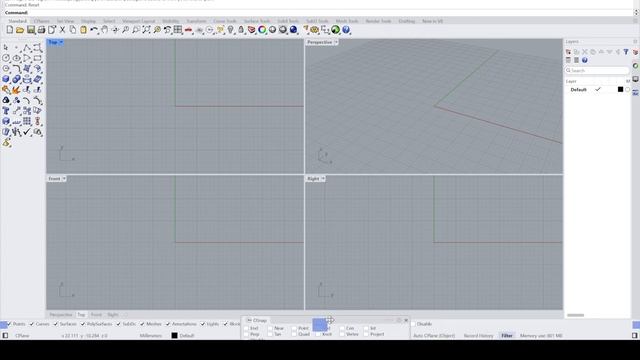This screenshot has height=360, width=640.
Task: Click Auto CPlane (Object) status button
Action: tap(434, 336)
